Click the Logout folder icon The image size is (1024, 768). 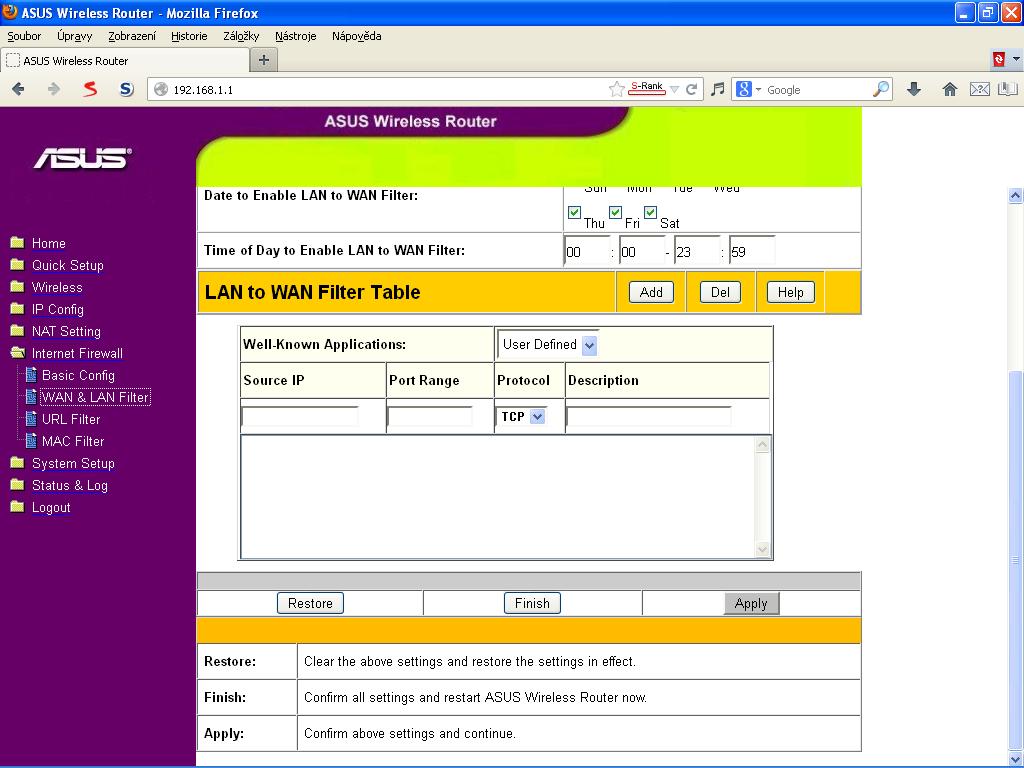[x=18, y=507]
